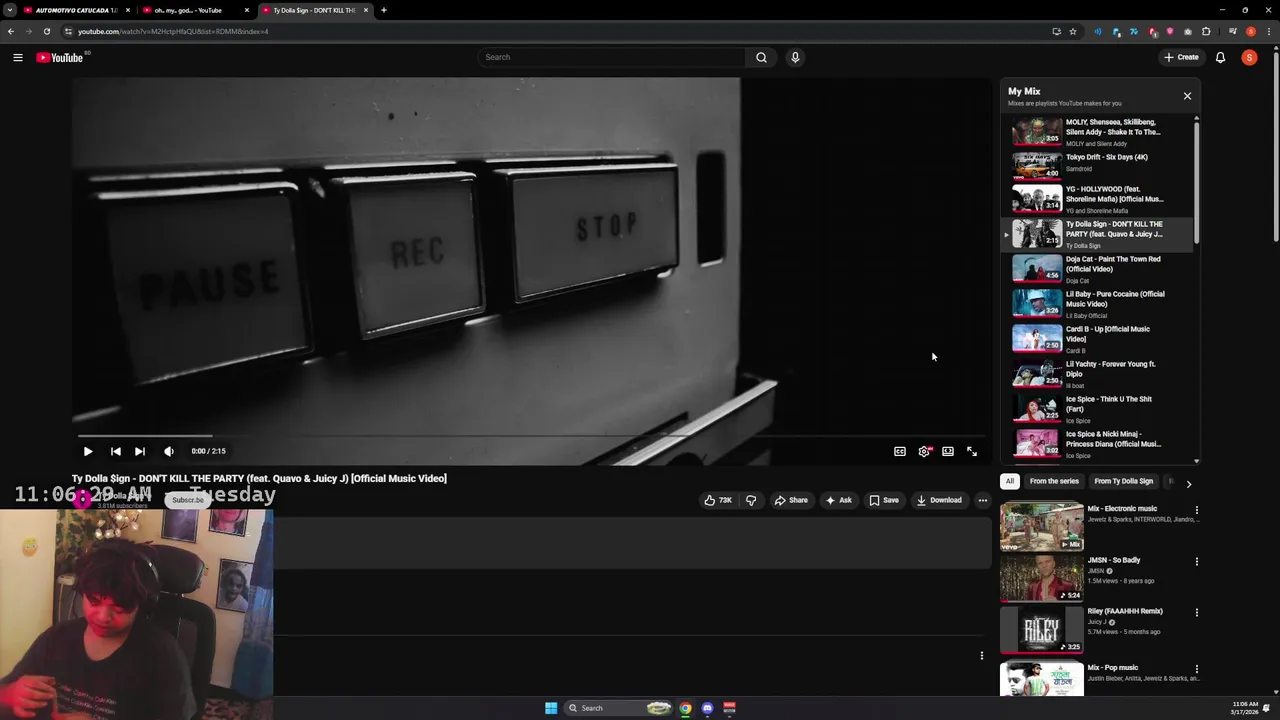Click the search magnifier button
Screen dimensions: 1280x720
click(761, 57)
